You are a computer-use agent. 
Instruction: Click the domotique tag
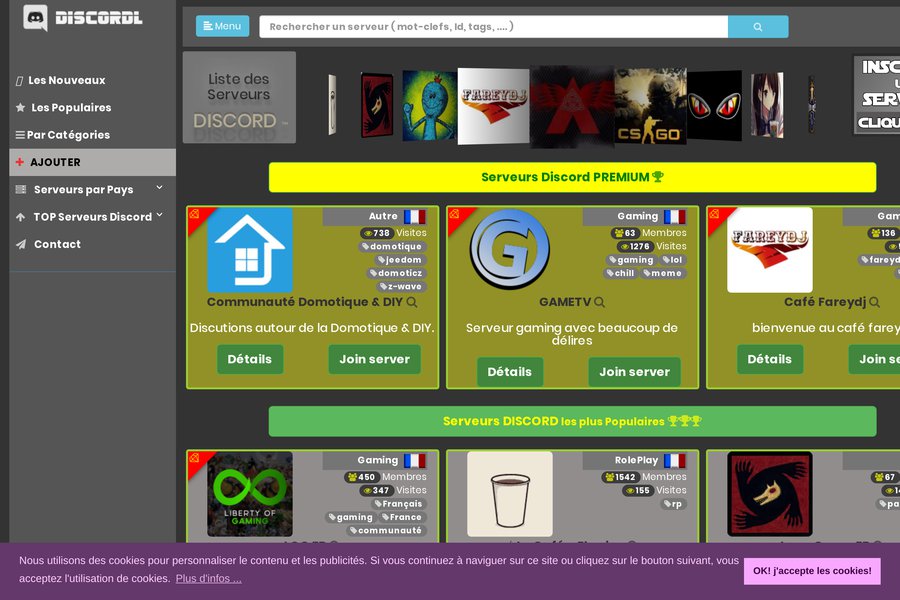click(393, 246)
